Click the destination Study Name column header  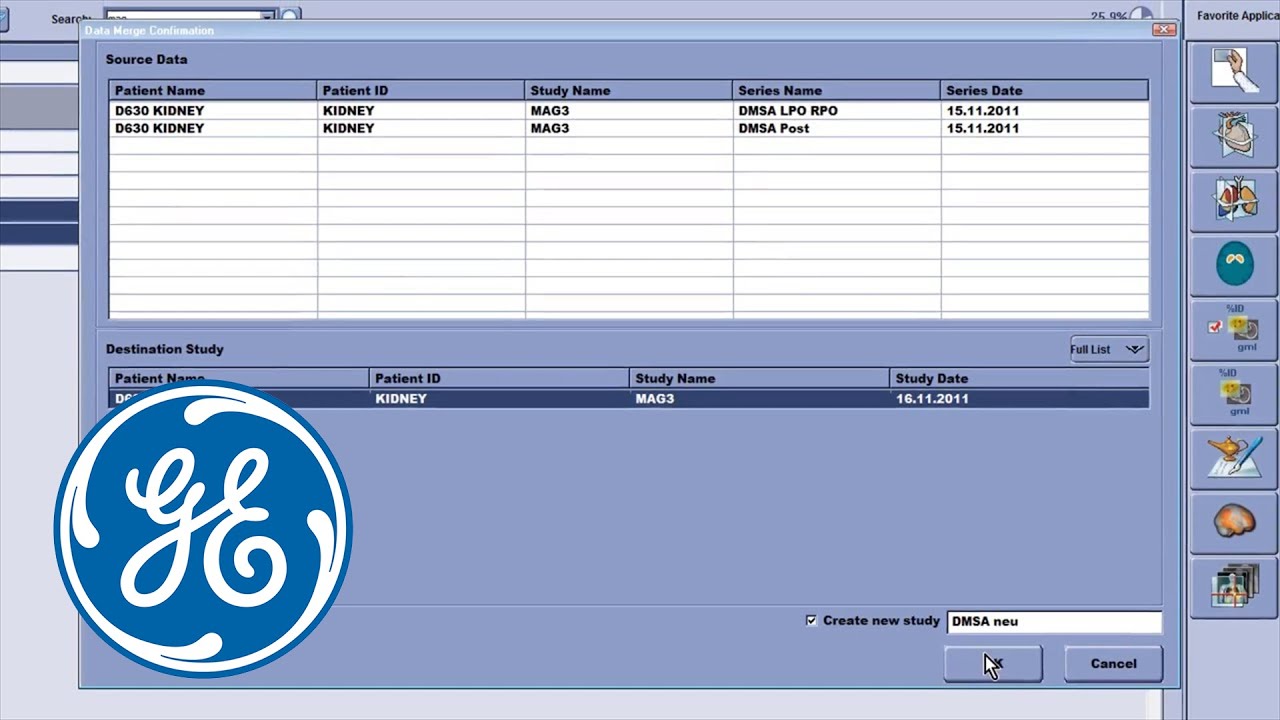(x=758, y=379)
